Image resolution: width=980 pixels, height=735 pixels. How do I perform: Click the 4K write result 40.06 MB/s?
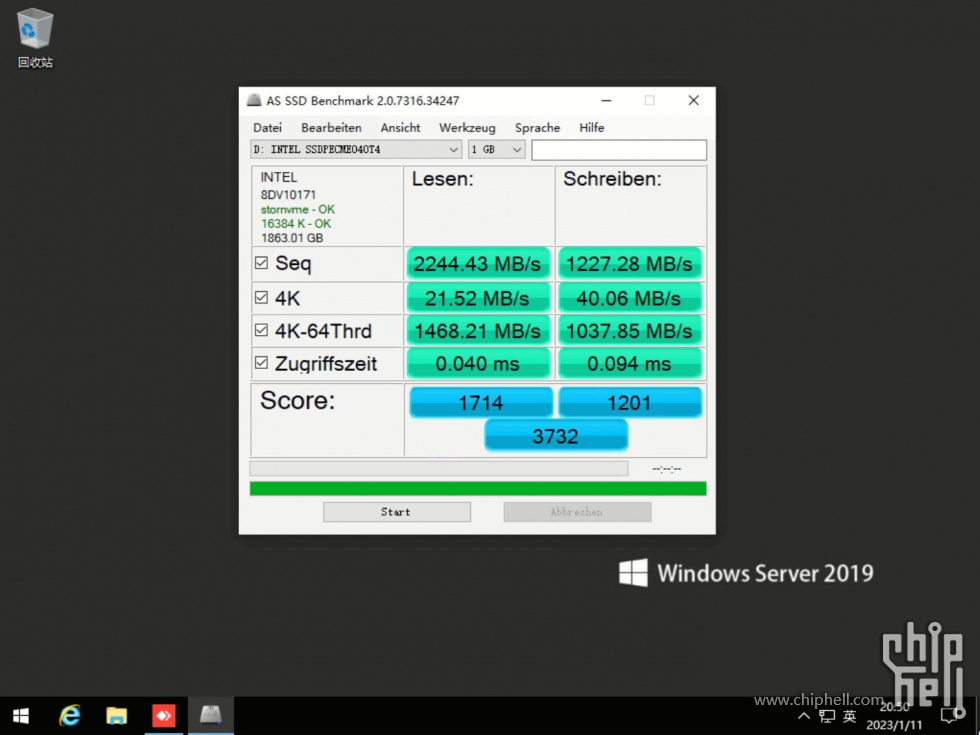pos(629,298)
